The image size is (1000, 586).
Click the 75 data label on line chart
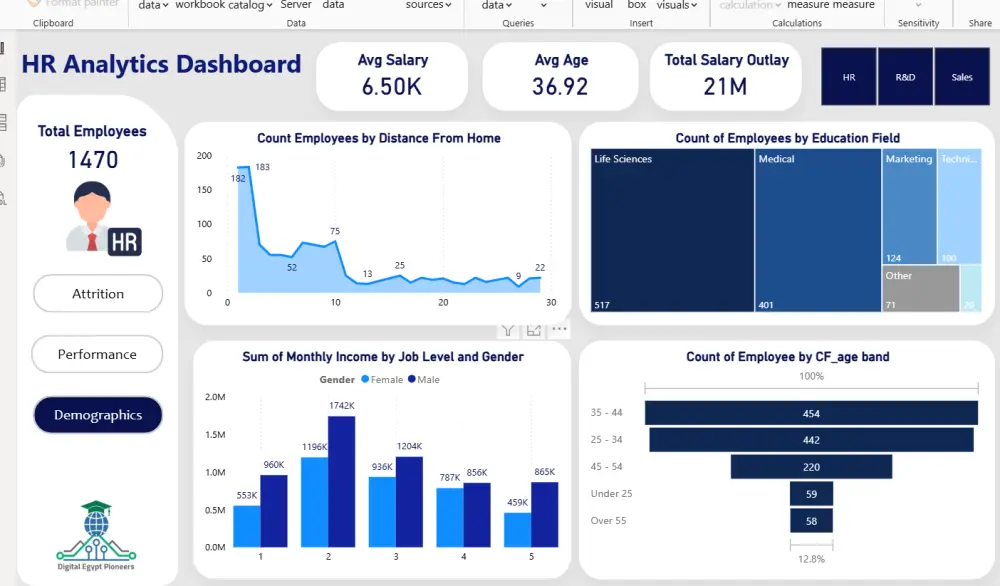click(x=335, y=231)
